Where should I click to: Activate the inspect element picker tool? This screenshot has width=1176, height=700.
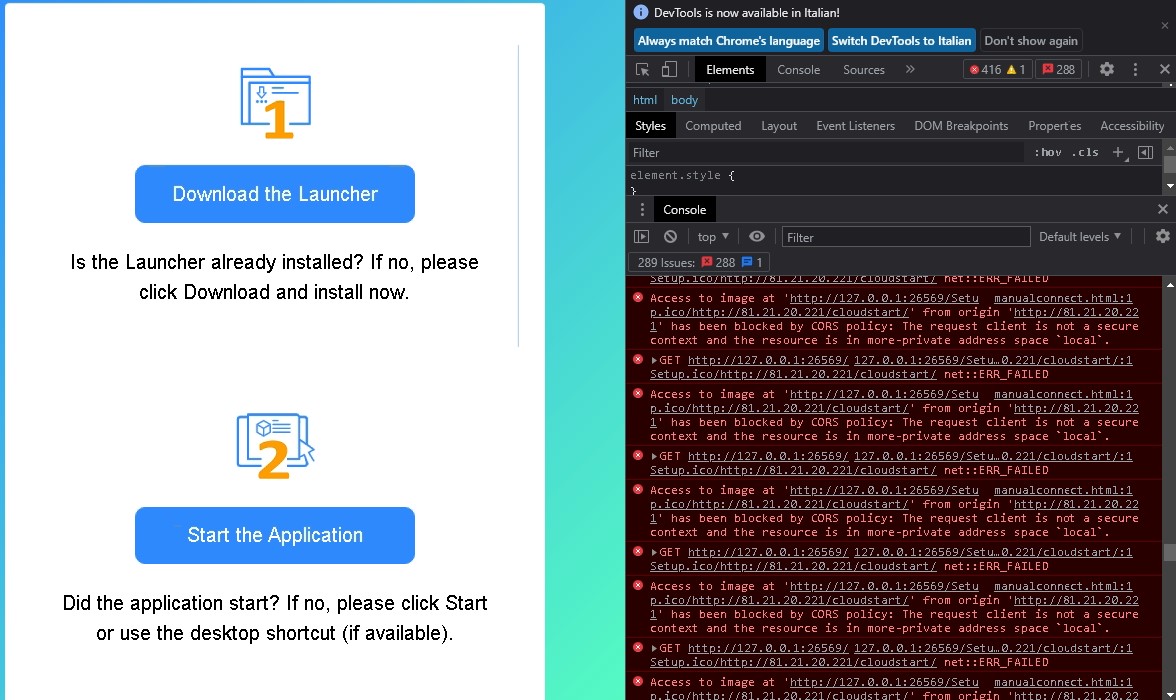(x=643, y=70)
